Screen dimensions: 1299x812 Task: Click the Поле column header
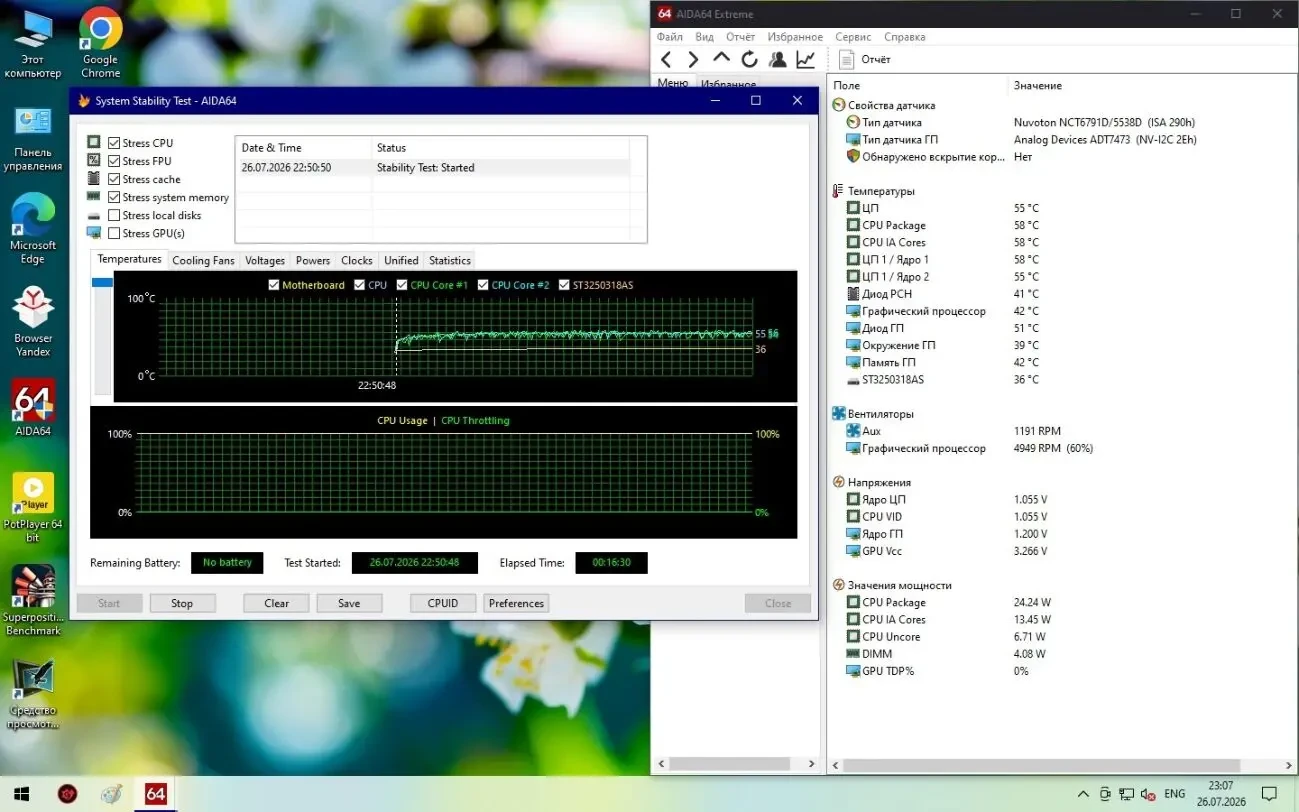pyautogui.click(x=847, y=86)
